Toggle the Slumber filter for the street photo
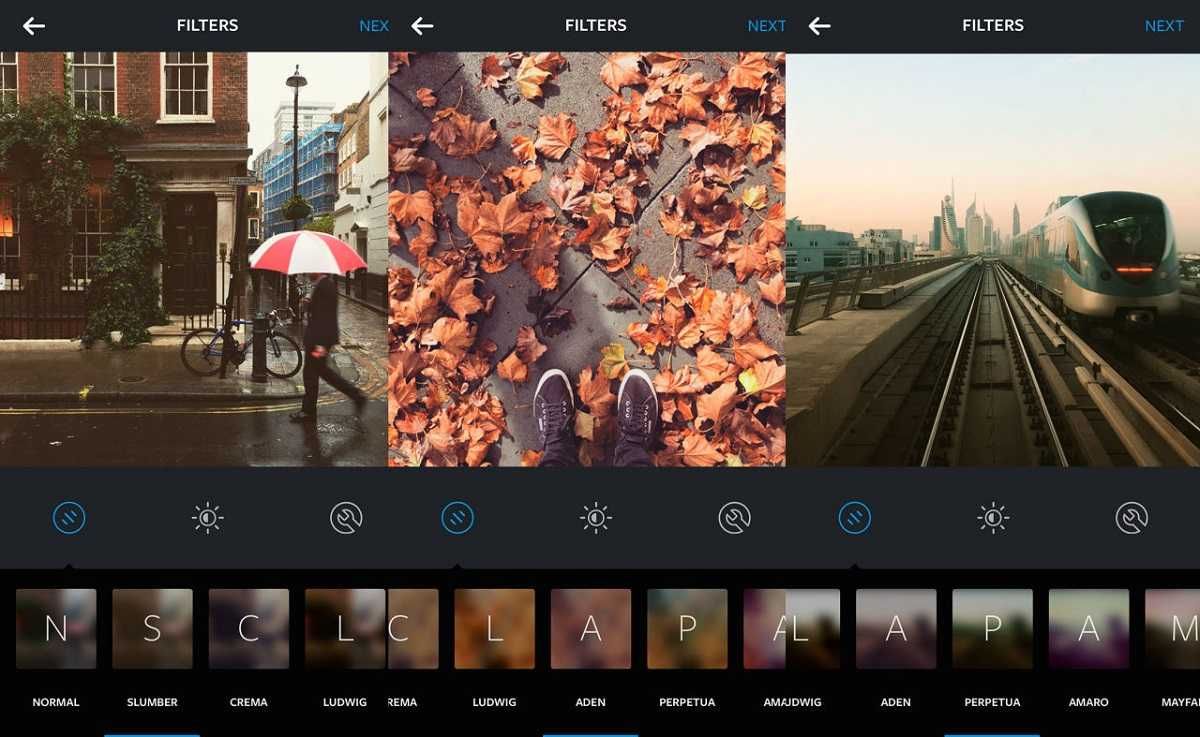The width and height of the screenshot is (1200, 737). pos(151,627)
